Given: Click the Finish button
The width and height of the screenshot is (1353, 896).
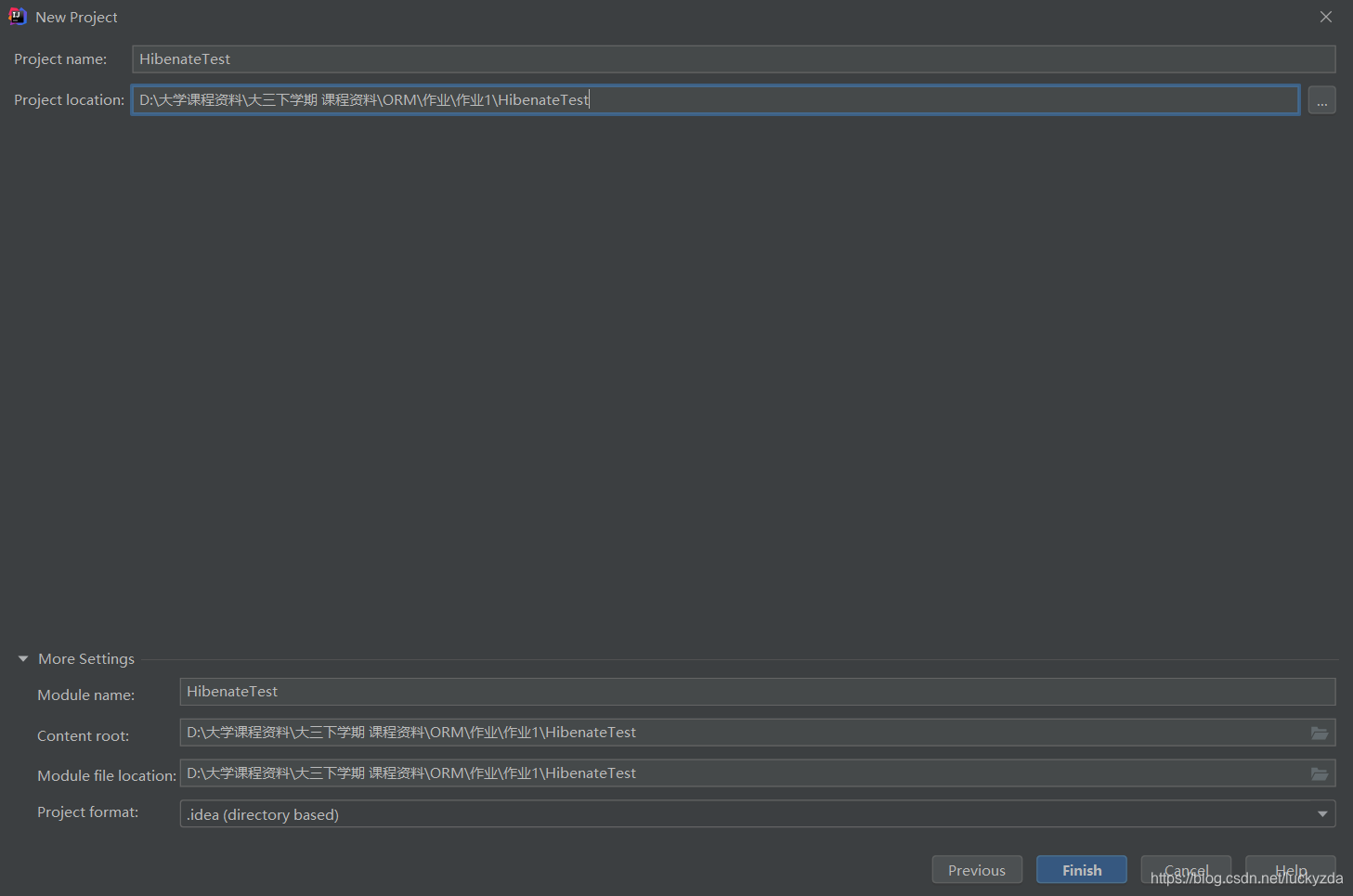Looking at the screenshot, I should (x=1082, y=870).
